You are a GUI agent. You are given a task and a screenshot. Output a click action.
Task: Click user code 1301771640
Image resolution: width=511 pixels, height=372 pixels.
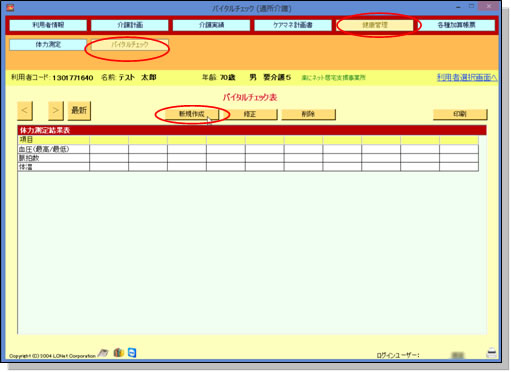point(73,78)
